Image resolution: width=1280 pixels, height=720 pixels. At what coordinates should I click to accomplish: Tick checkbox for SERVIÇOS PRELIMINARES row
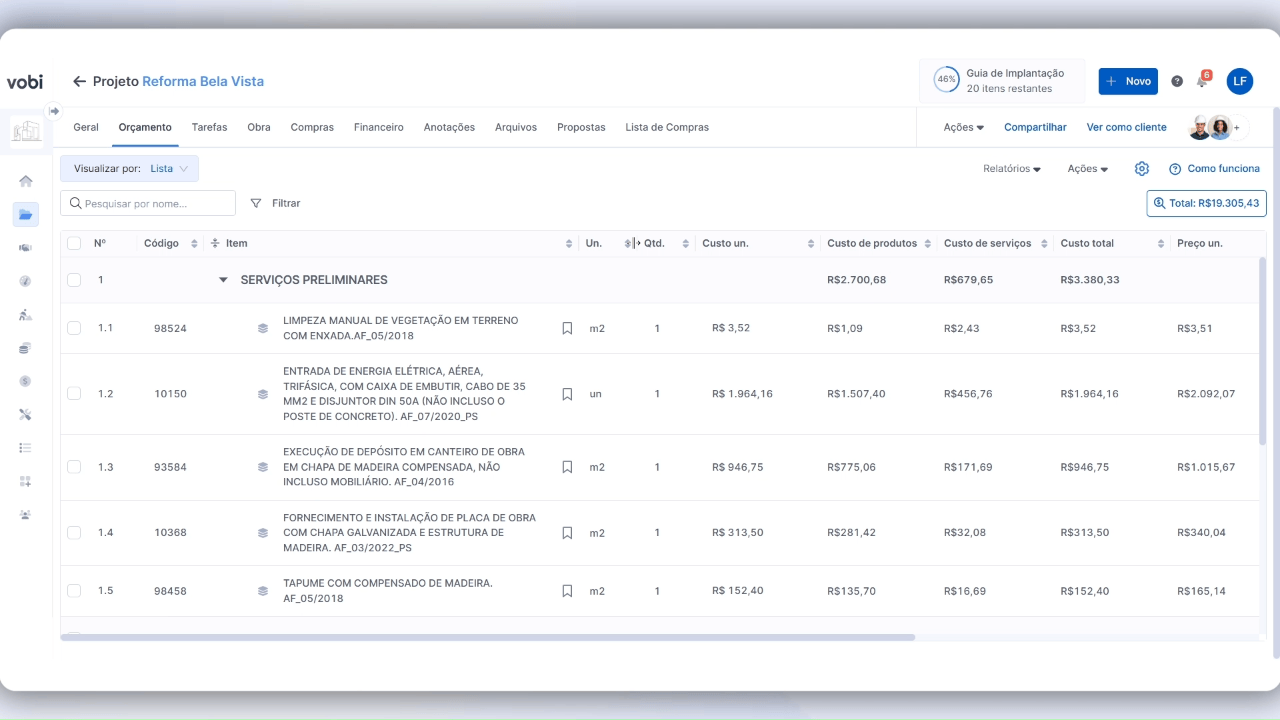point(74,280)
